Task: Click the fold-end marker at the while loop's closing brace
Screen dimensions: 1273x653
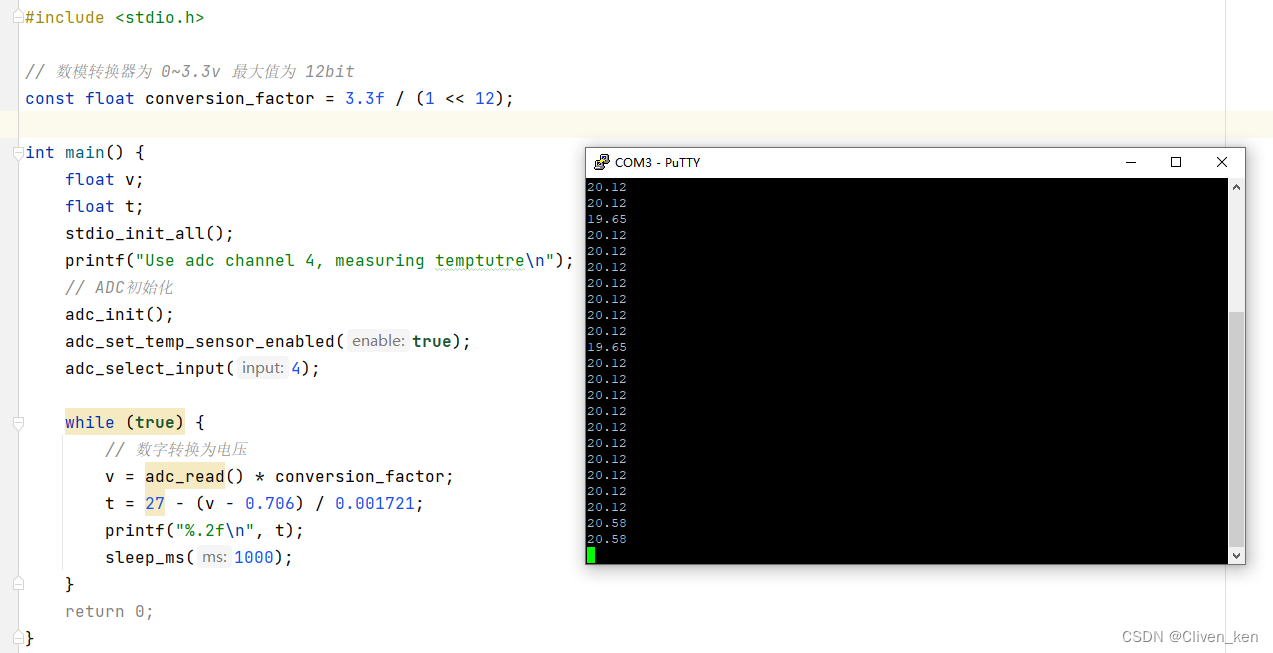Action: point(18,584)
